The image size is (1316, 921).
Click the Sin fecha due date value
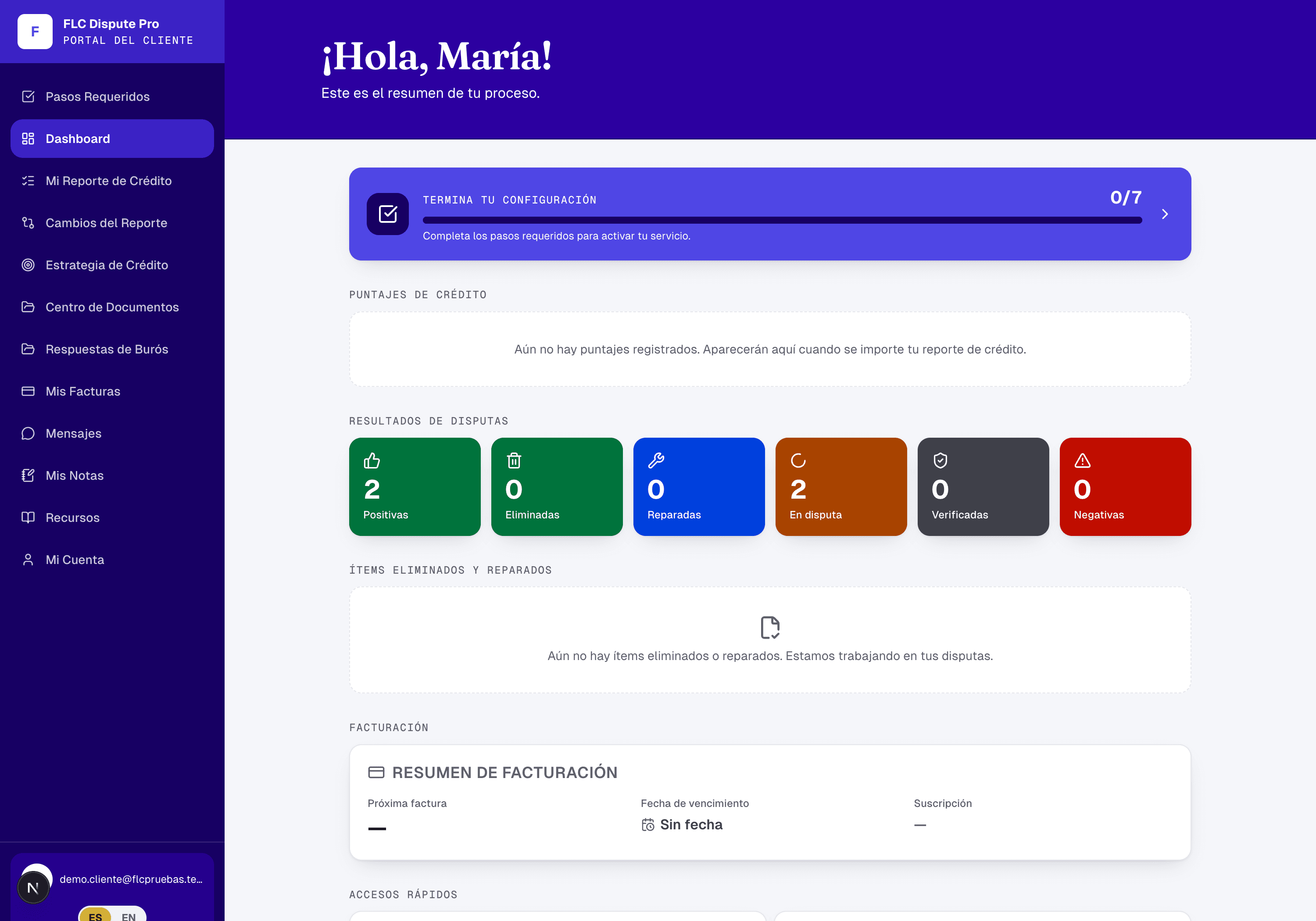pos(691,825)
